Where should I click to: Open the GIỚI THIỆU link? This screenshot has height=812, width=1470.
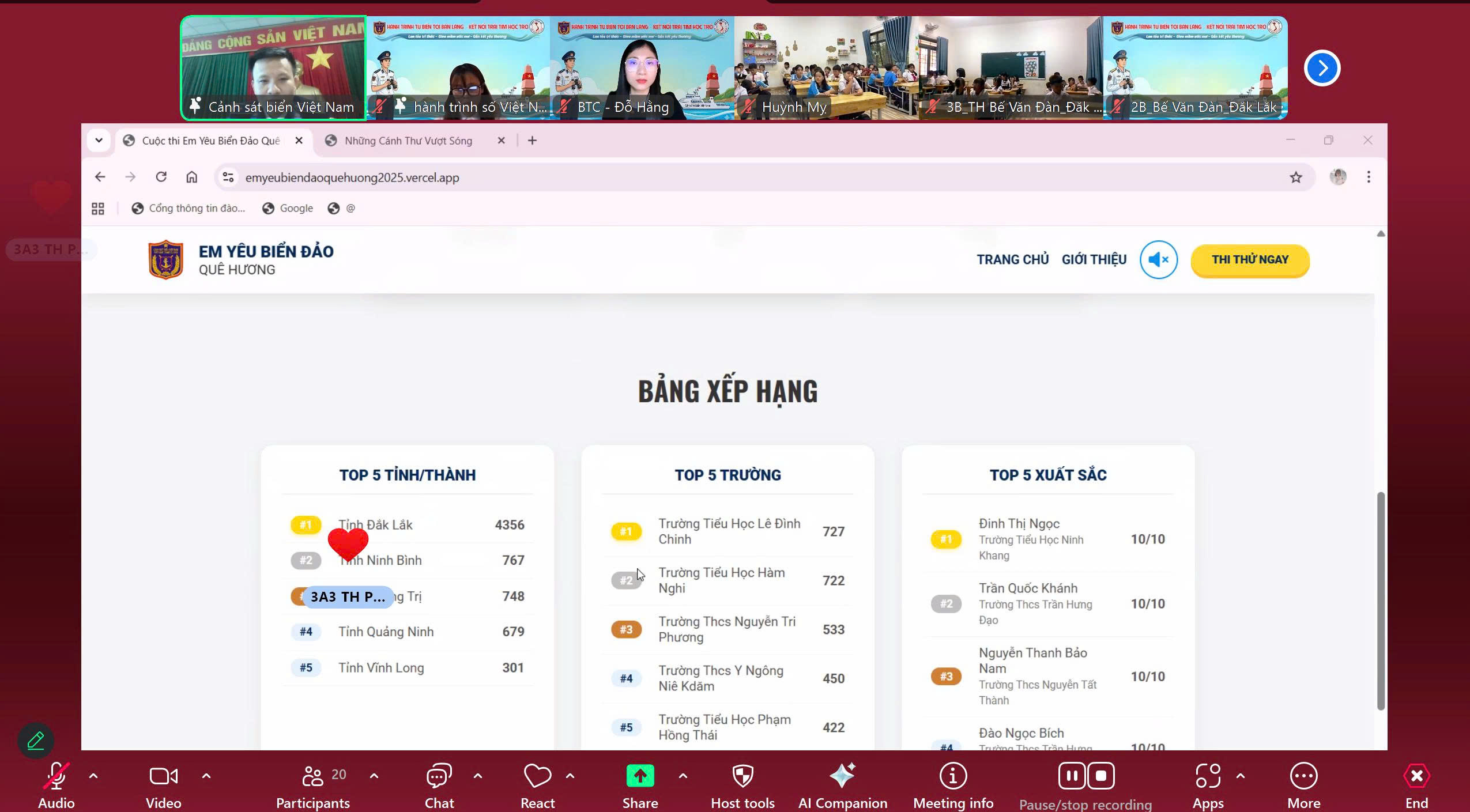click(1094, 260)
